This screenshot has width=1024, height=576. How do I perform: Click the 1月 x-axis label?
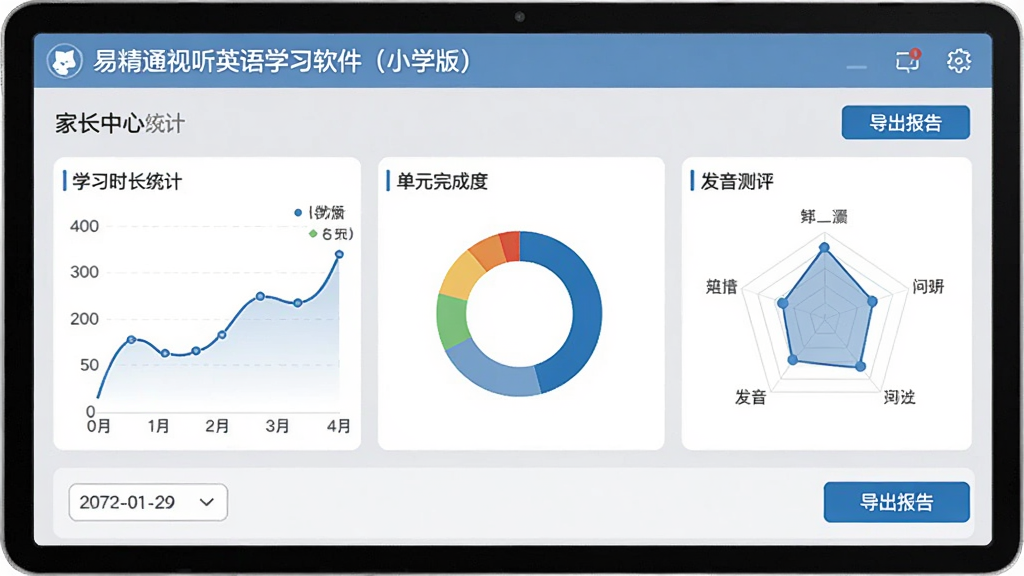pyautogui.click(x=158, y=426)
